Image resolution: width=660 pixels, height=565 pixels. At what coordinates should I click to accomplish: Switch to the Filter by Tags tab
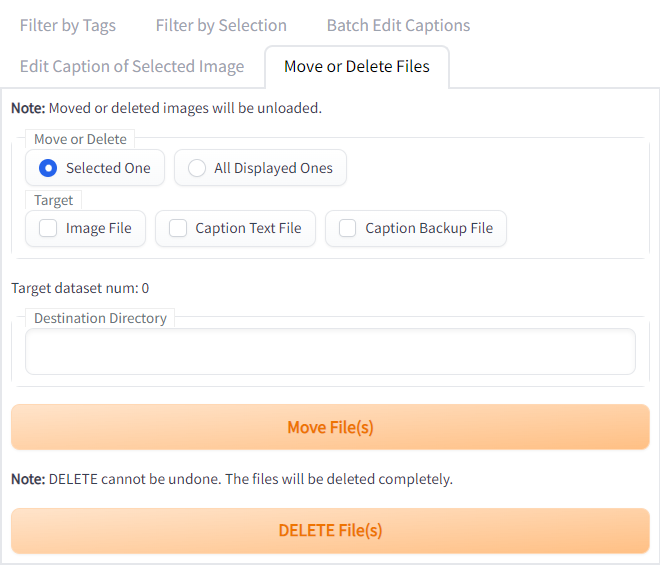pyautogui.click(x=67, y=25)
